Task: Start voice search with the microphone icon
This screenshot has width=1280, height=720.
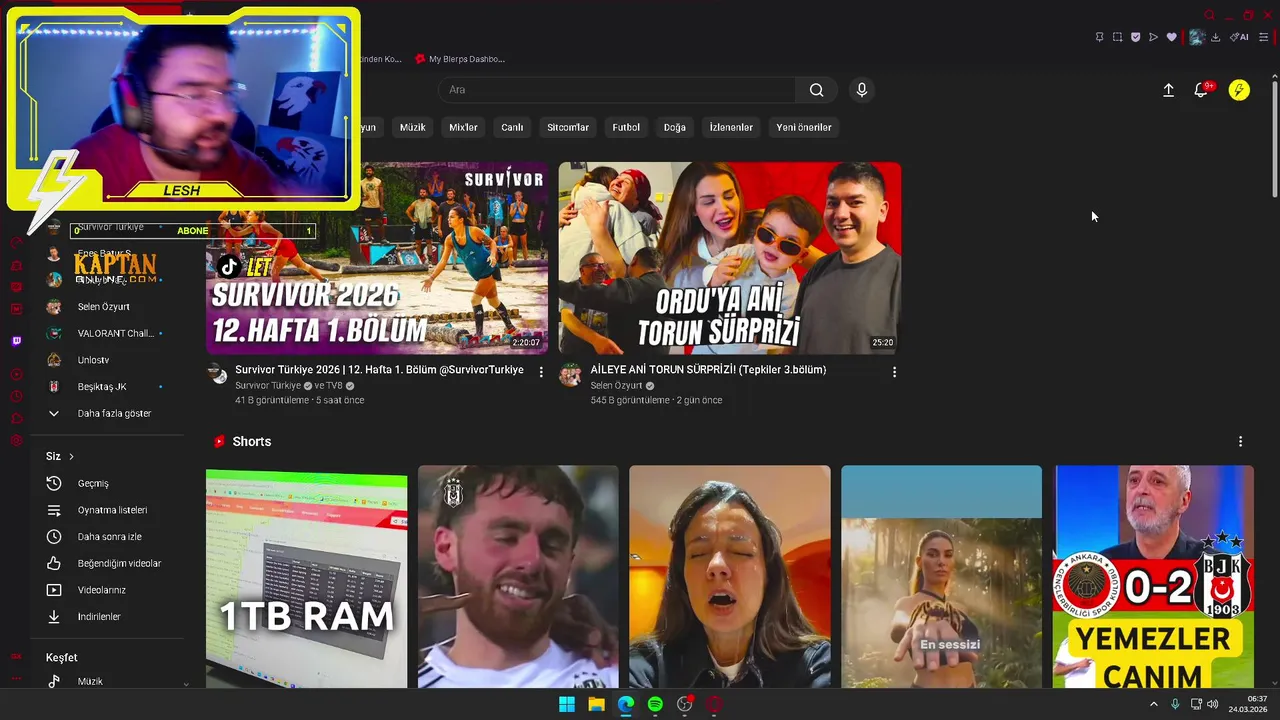Action: [862, 90]
